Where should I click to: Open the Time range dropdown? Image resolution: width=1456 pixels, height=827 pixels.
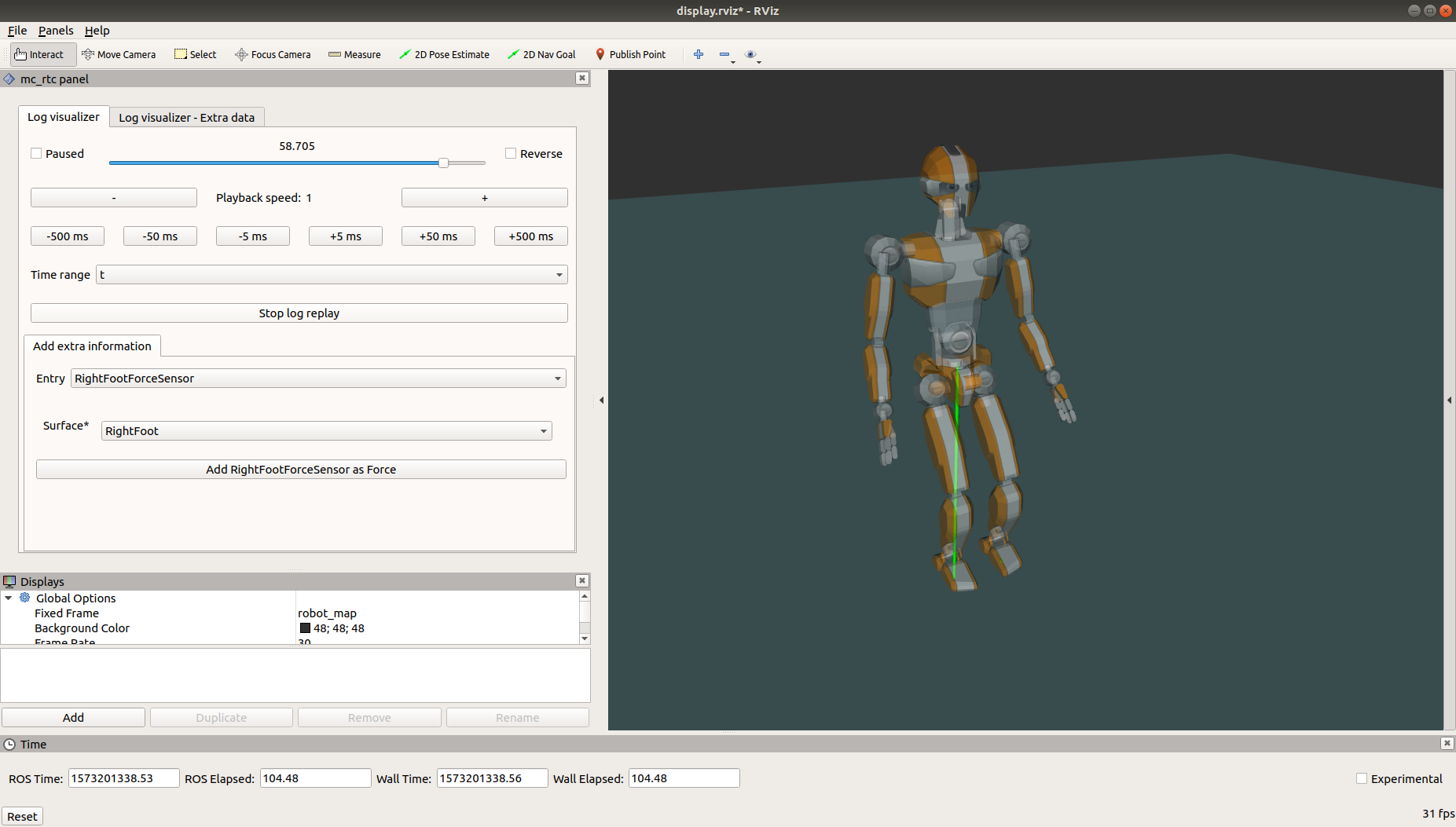tap(559, 274)
